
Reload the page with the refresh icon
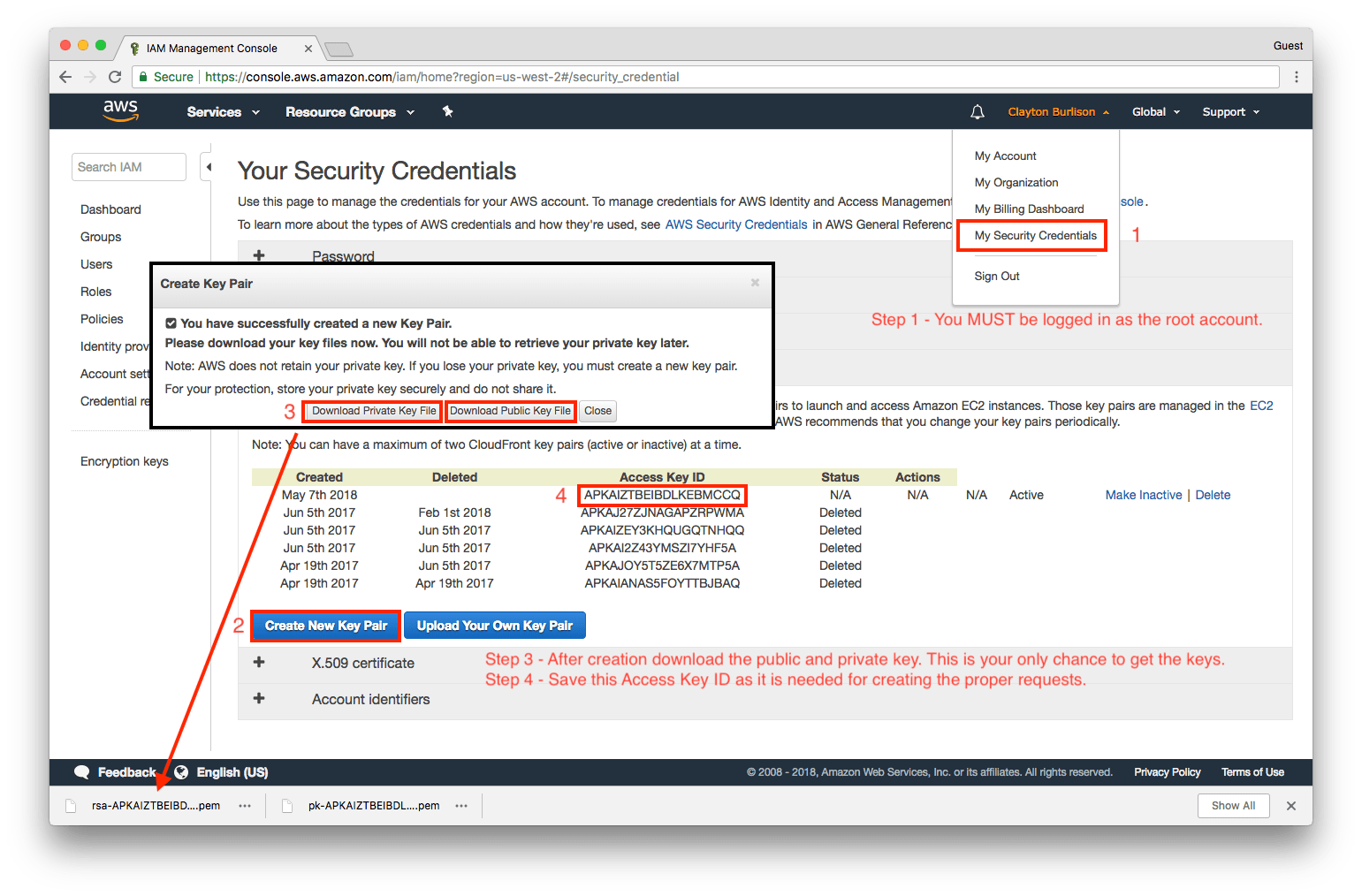pos(115,77)
